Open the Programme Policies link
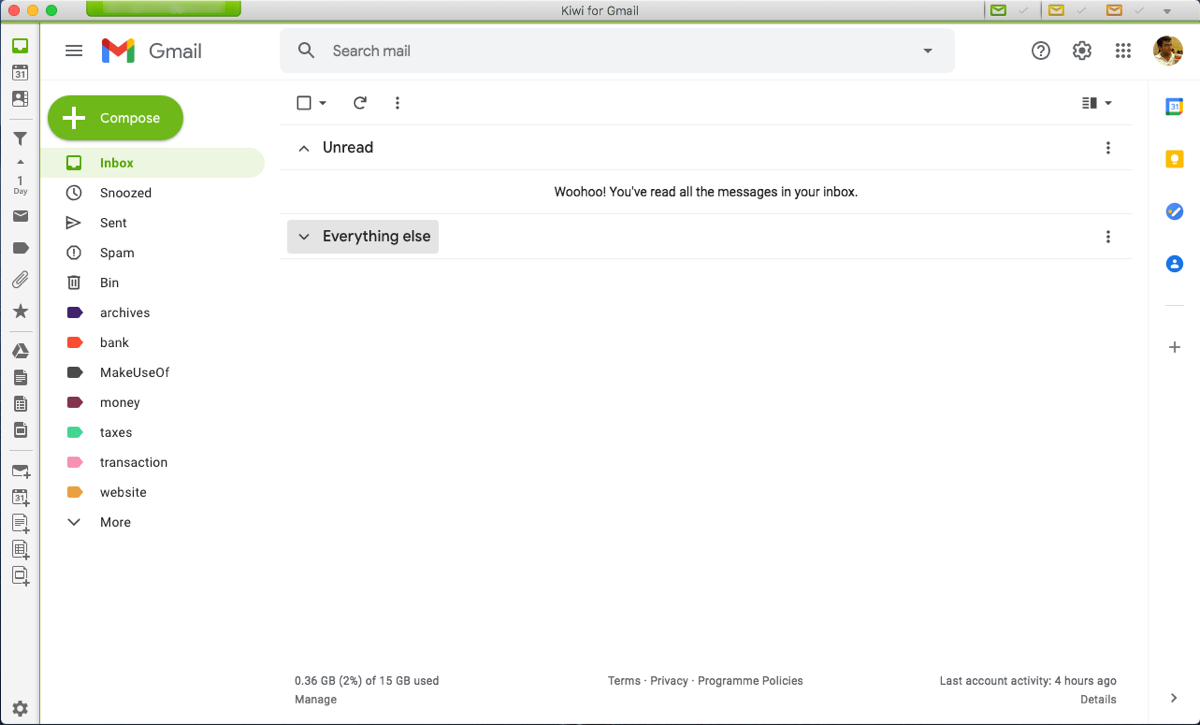The height and width of the screenshot is (725, 1200). click(750, 680)
